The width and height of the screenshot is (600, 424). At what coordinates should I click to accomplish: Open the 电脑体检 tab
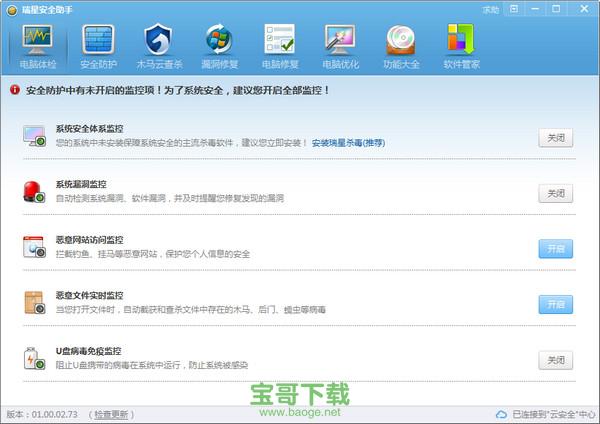(38, 46)
